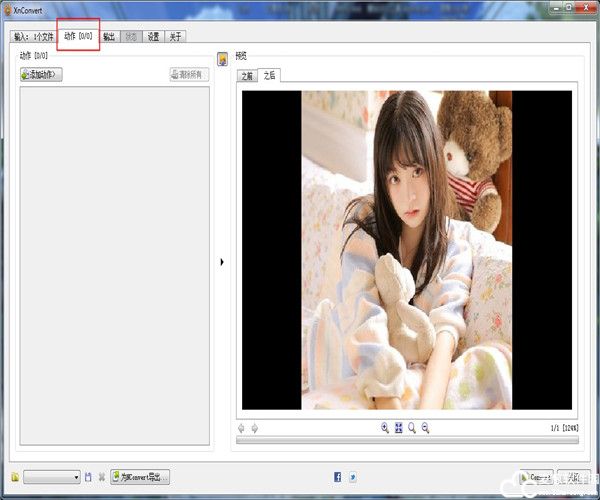The image size is (600, 500).
Task: Go to the next preview image
Action: click(x=254, y=428)
